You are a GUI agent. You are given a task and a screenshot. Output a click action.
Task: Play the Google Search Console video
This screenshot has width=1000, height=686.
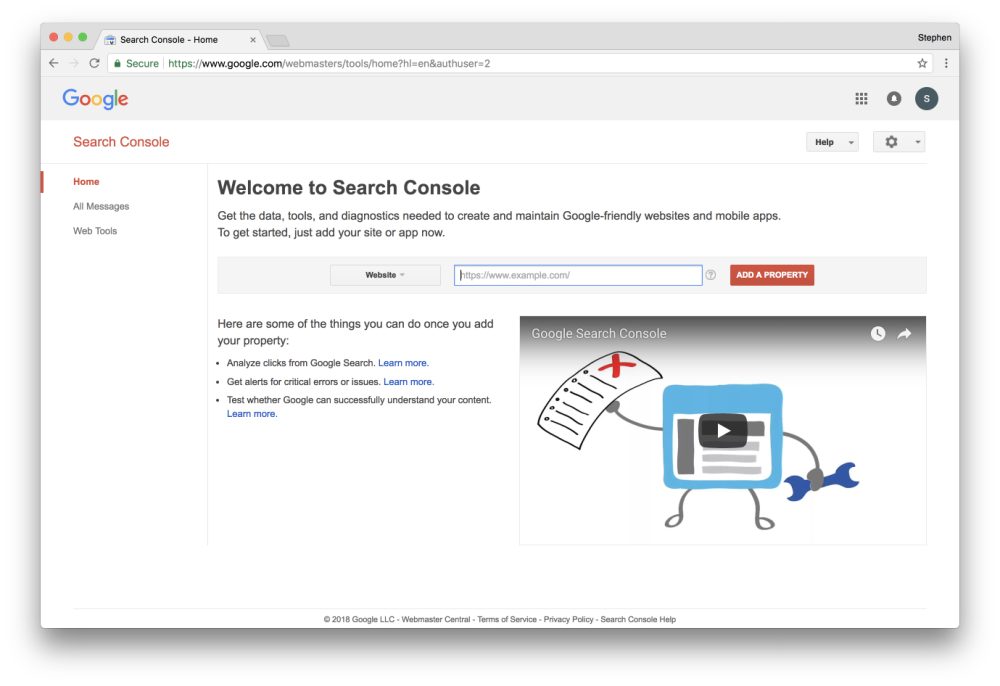(722, 431)
